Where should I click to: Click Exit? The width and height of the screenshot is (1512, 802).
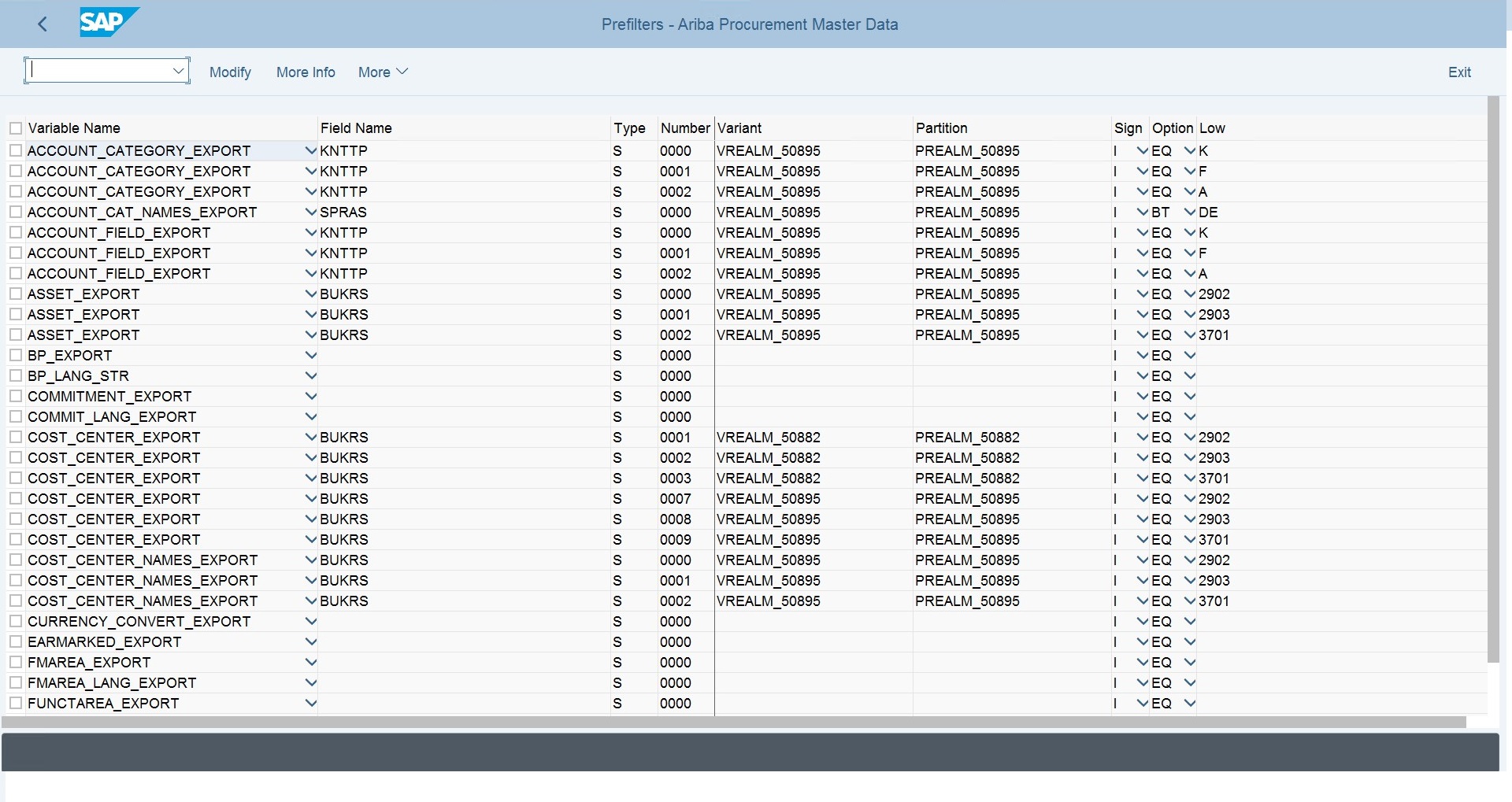1459,72
